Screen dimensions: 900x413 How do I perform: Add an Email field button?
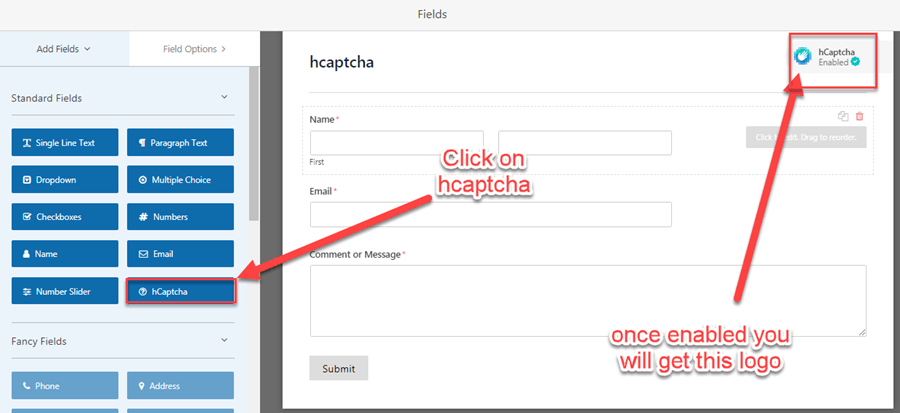(x=180, y=254)
